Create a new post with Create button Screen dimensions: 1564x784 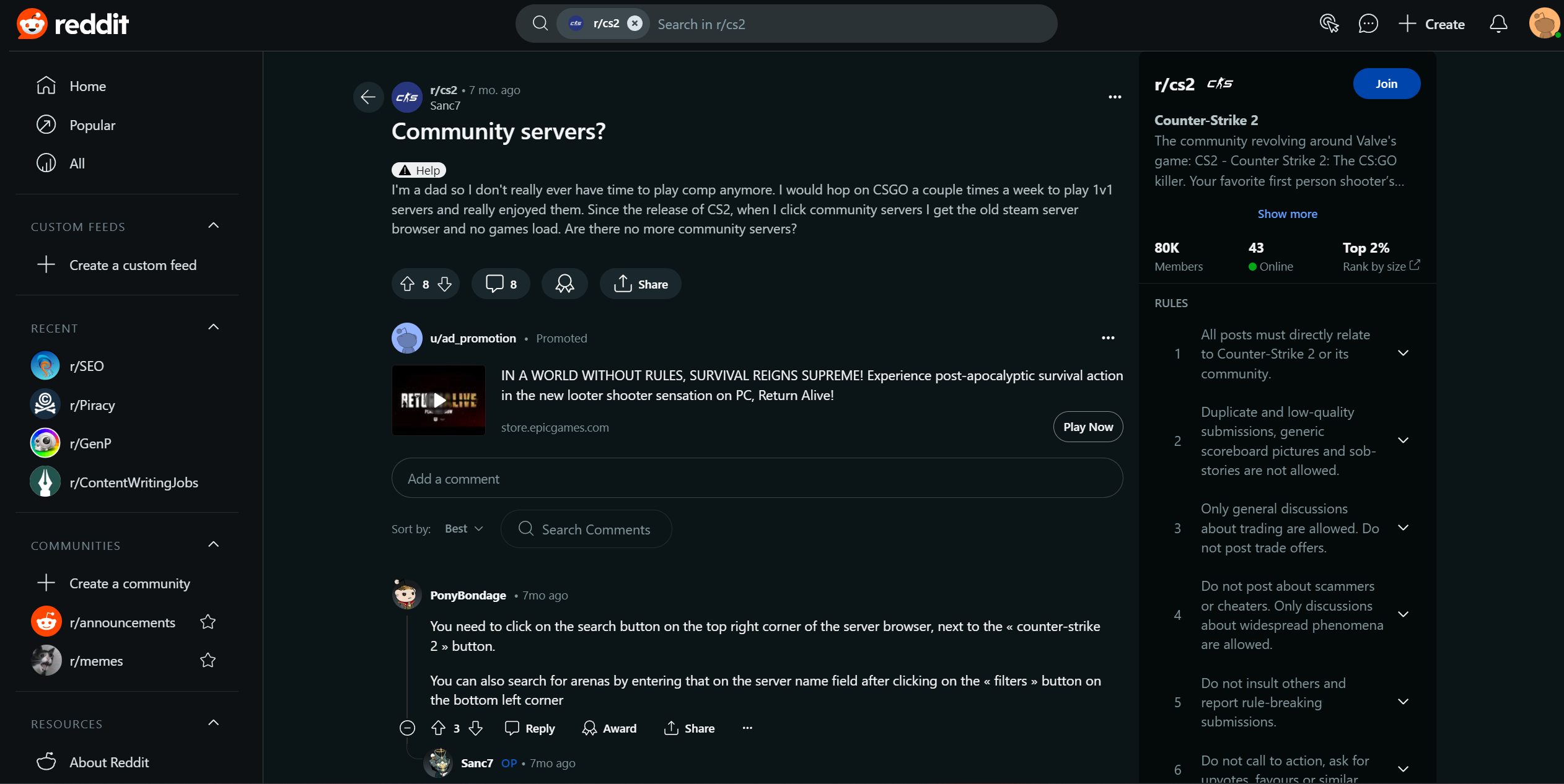coord(1431,24)
